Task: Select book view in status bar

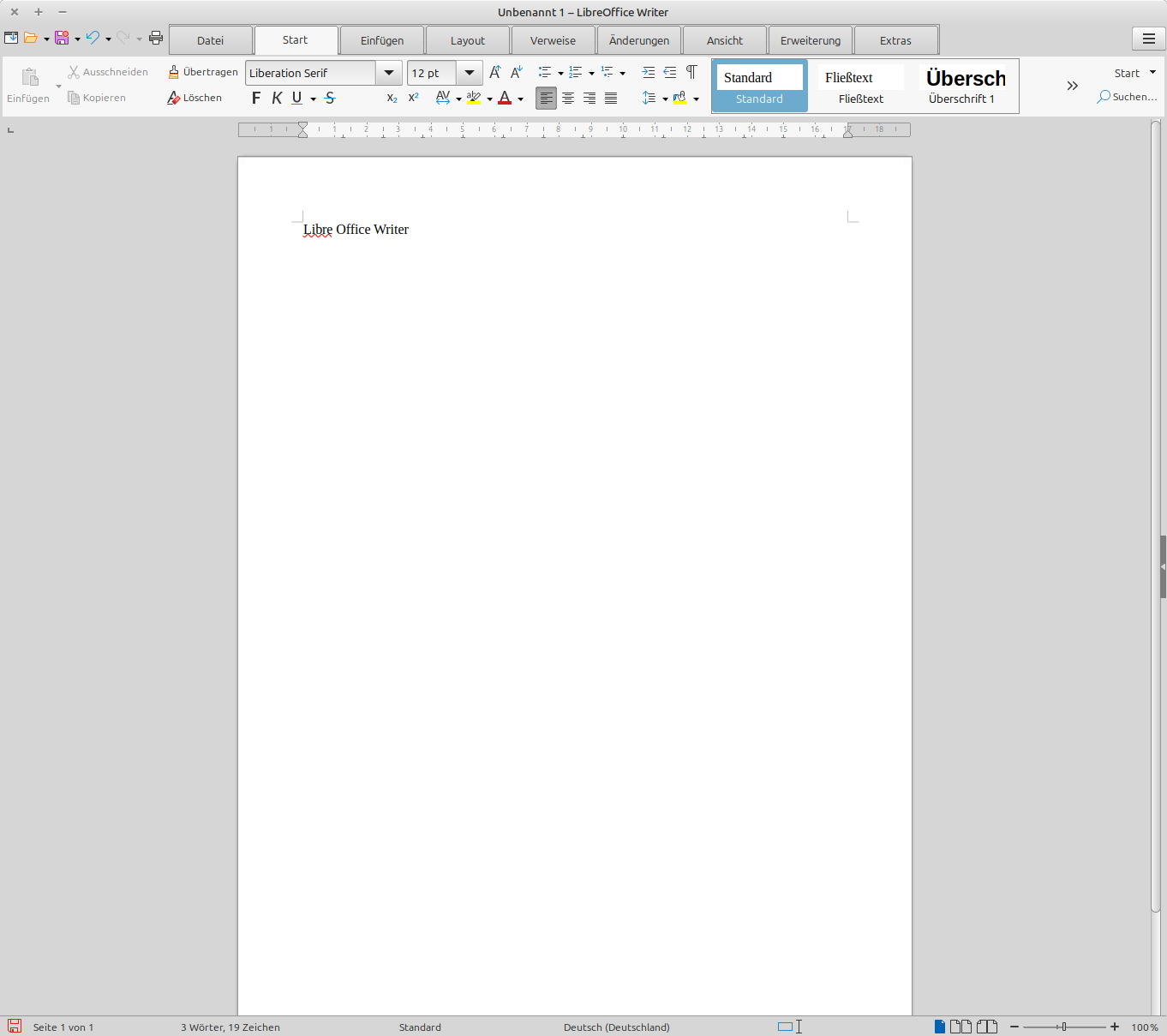Action: pyautogui.click(x=987, y=1027)
